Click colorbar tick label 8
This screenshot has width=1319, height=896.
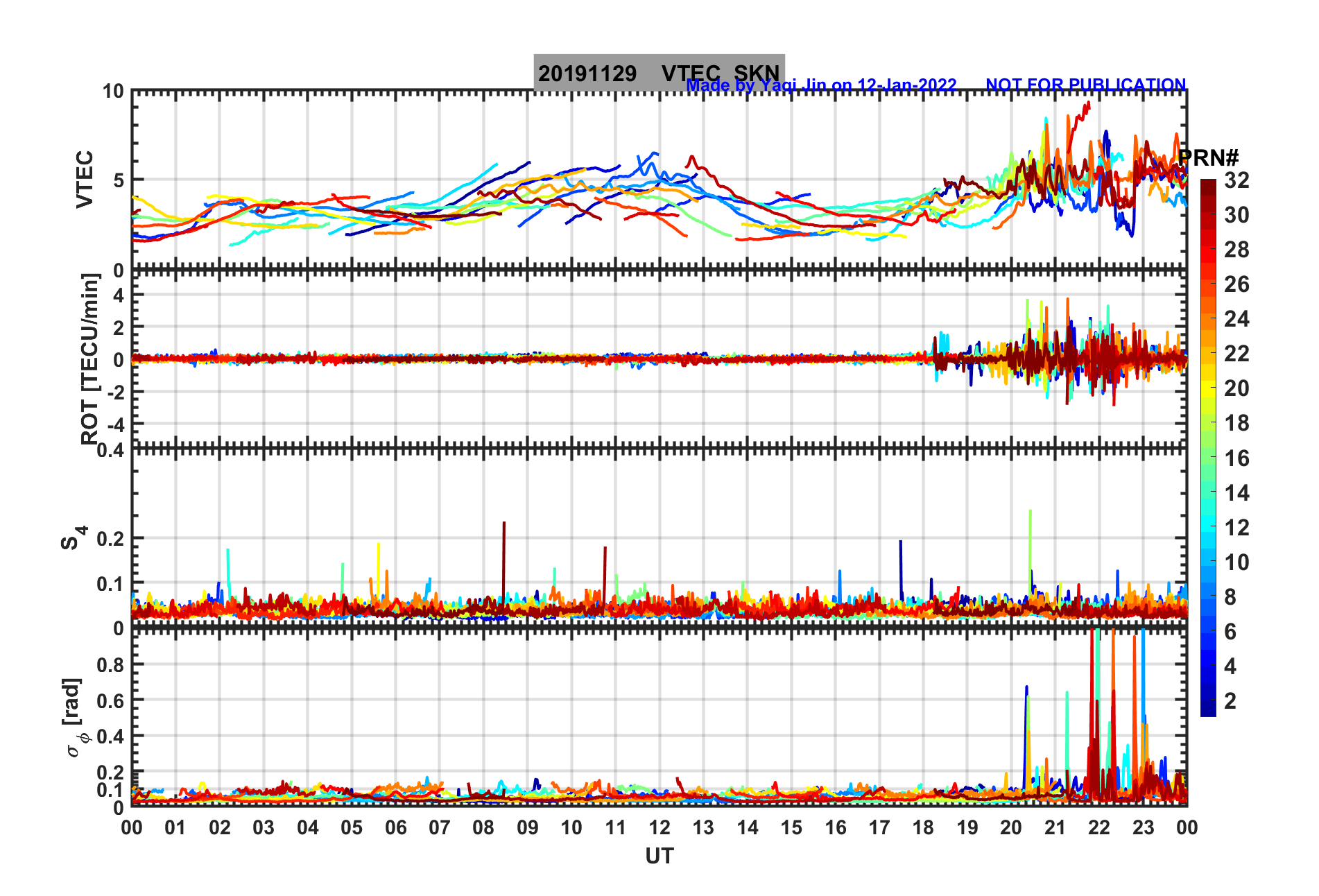coord(1230,597)
